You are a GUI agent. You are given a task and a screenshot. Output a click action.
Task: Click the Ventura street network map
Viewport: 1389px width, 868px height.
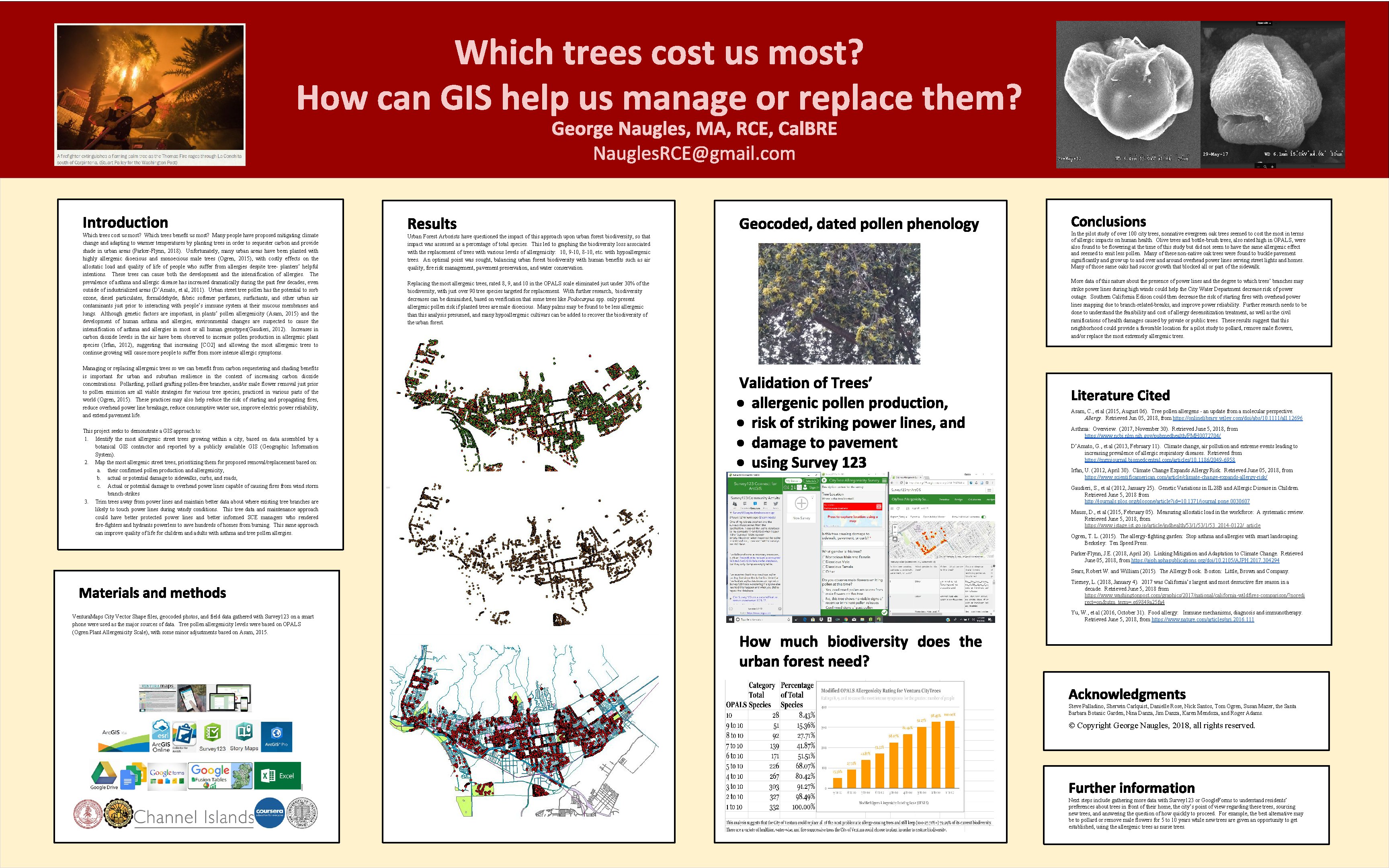click(524, 730)
